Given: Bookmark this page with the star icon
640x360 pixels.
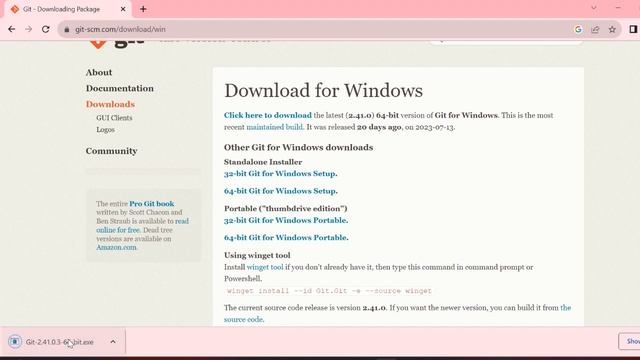Looking at the screenshot, I should pyautogui.click(x=612, y=29).
